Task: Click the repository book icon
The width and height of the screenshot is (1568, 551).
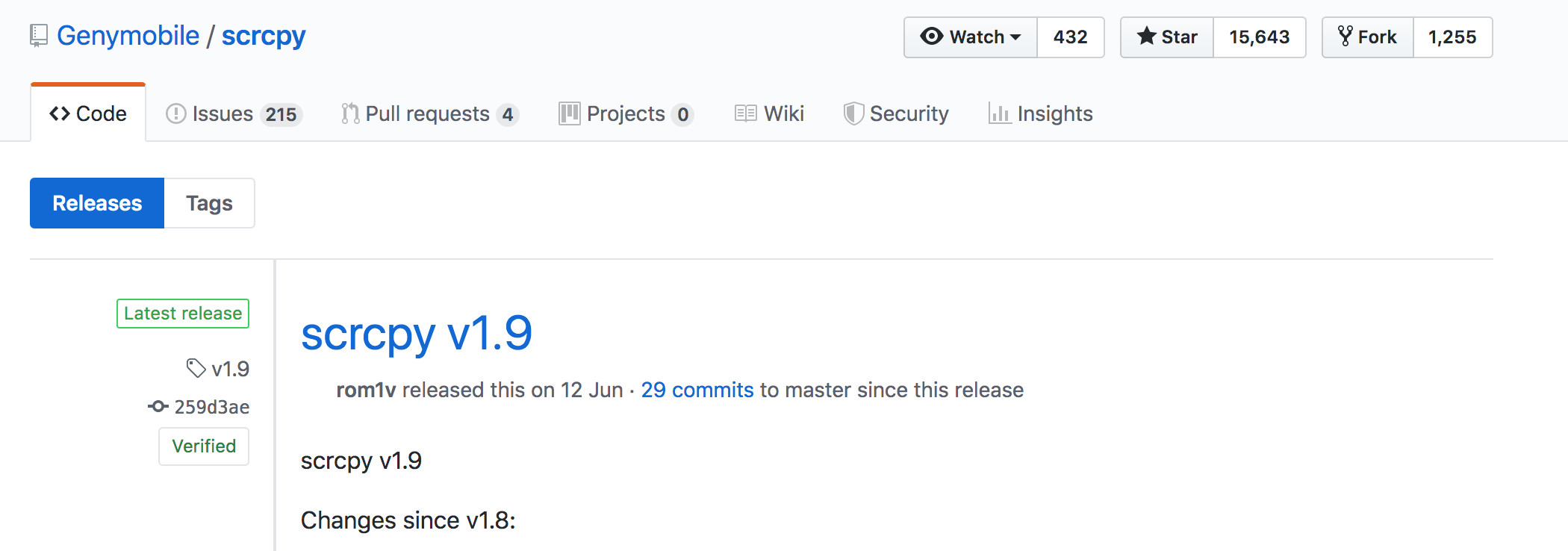Action: (x=39, y=36)
